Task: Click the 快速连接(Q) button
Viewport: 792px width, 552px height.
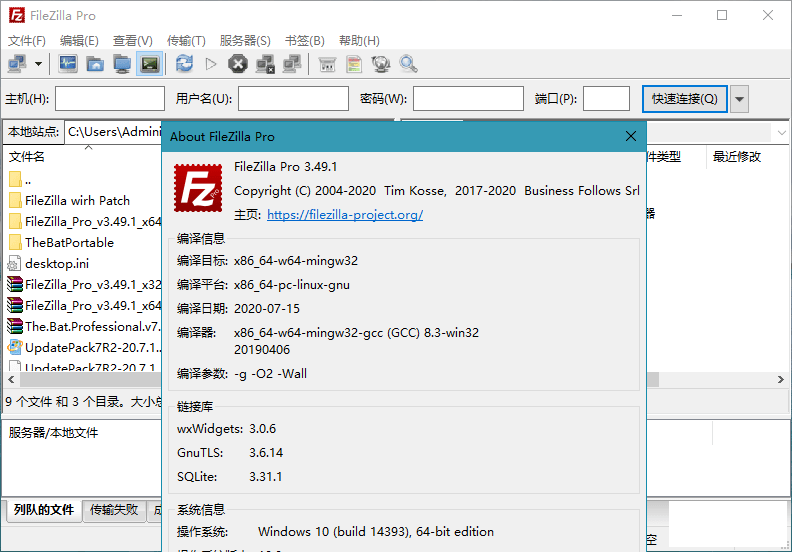Action: 684,98
